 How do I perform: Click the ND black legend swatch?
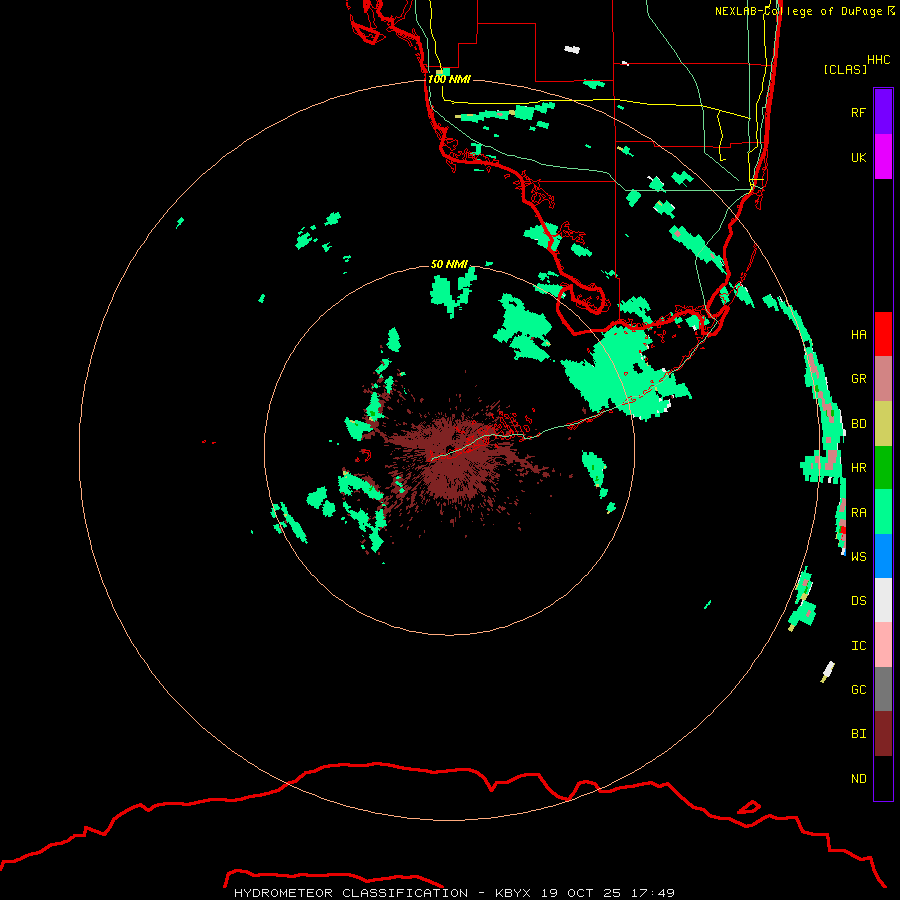pos(883,778)
